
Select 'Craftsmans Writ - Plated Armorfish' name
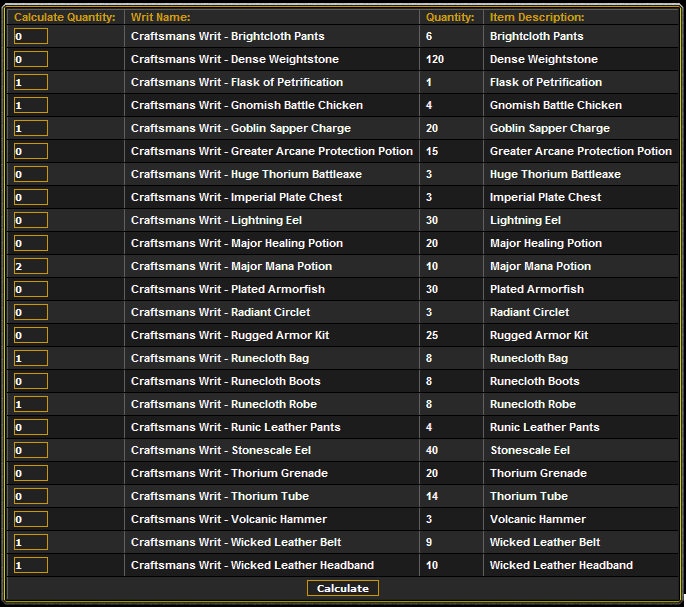coord(228,289)
